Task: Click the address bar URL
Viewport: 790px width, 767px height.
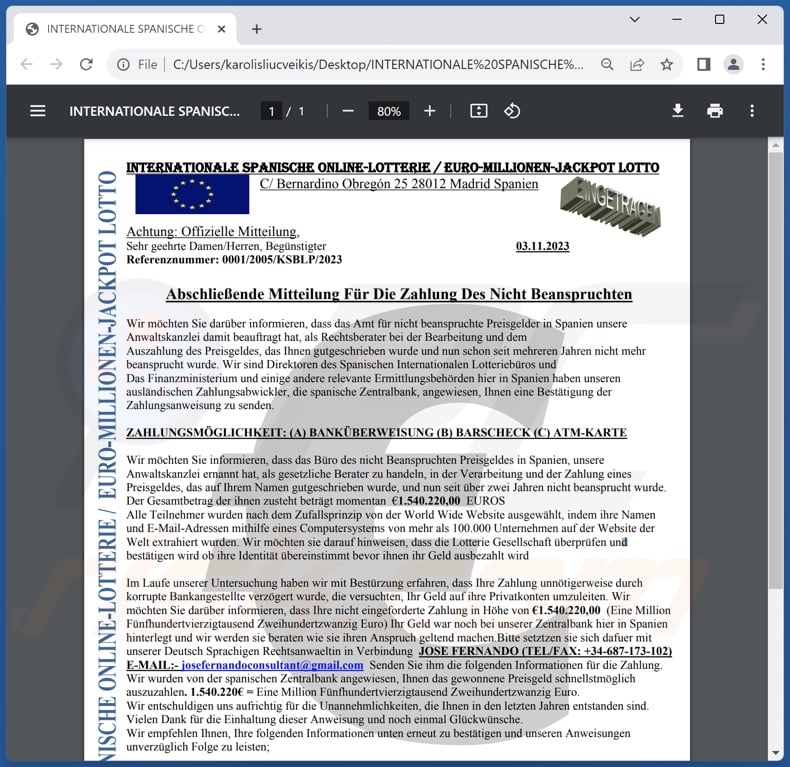Action: tap(378, 65)
